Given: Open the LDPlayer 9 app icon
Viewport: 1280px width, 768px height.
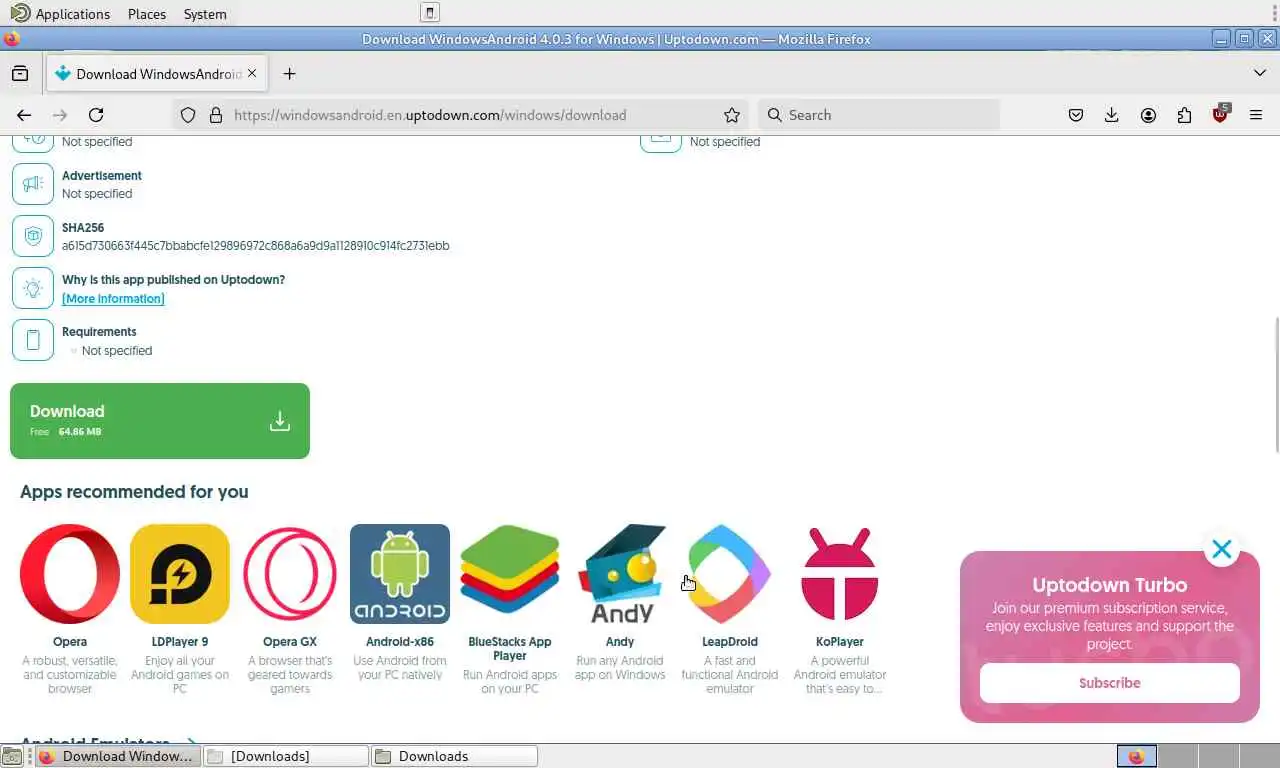Looking at the screenshot, I should [180, 574].
